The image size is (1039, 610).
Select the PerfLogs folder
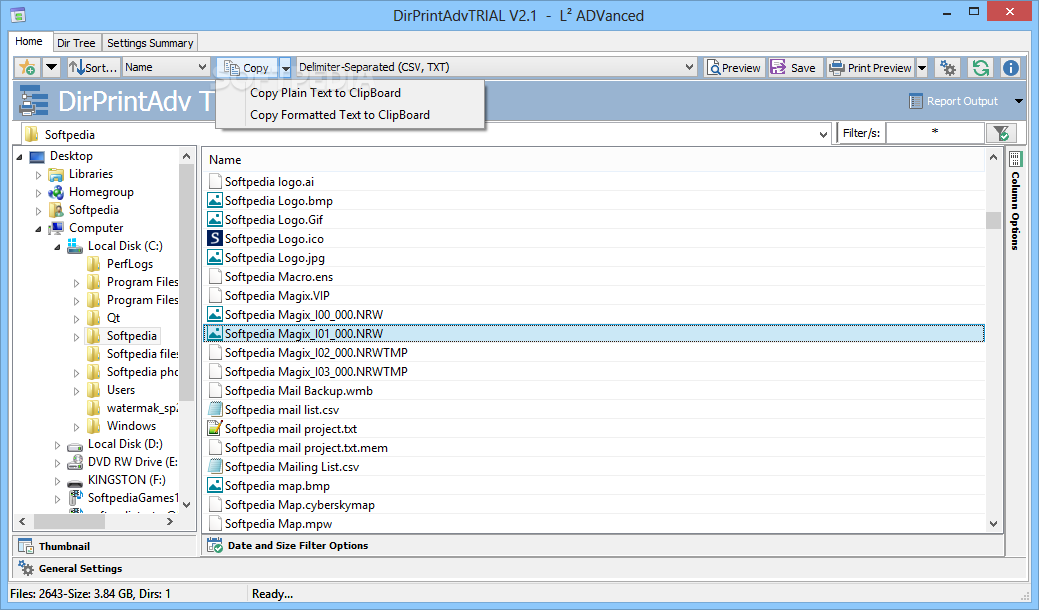click(130, 264)
